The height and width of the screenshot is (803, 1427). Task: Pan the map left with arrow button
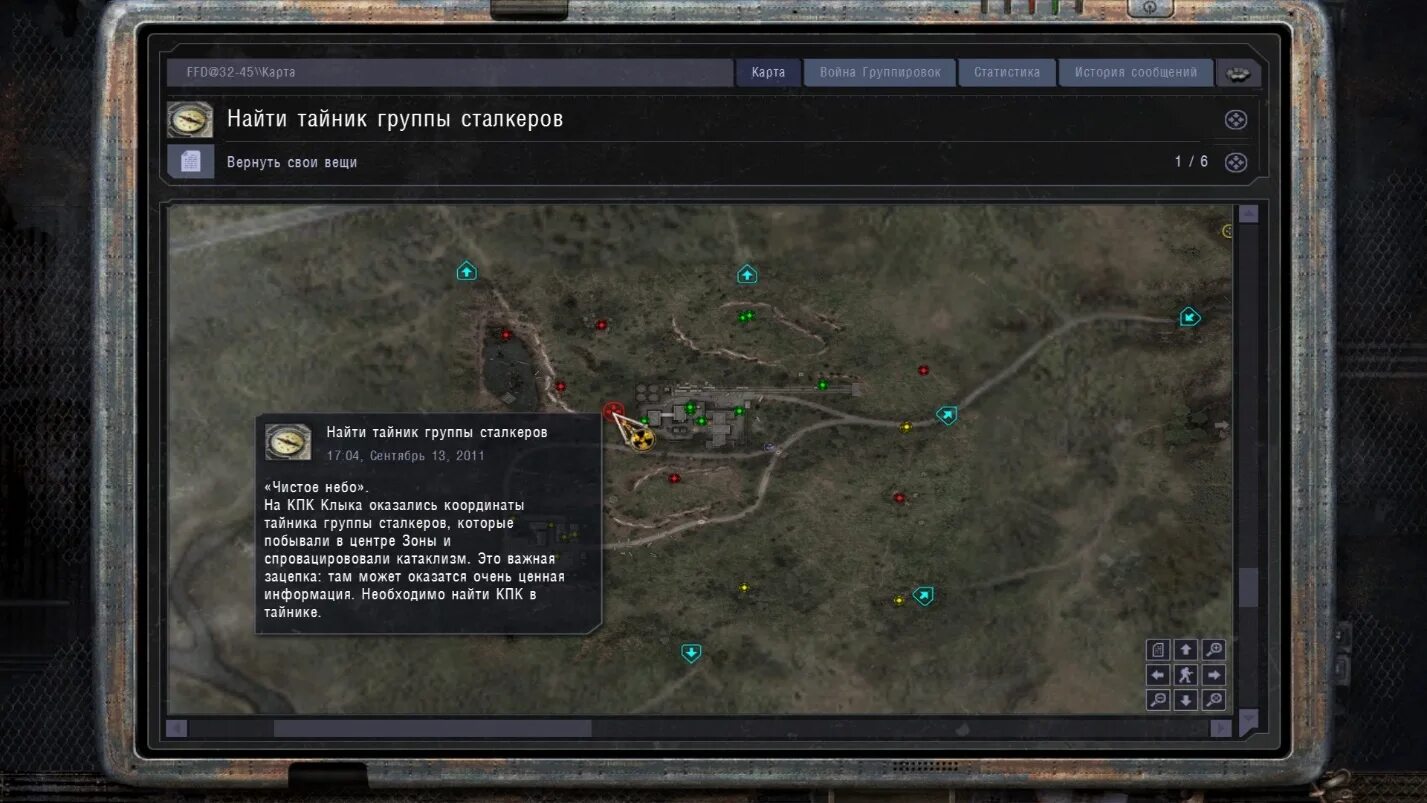pyautogui.click(x=1158, y=675)
